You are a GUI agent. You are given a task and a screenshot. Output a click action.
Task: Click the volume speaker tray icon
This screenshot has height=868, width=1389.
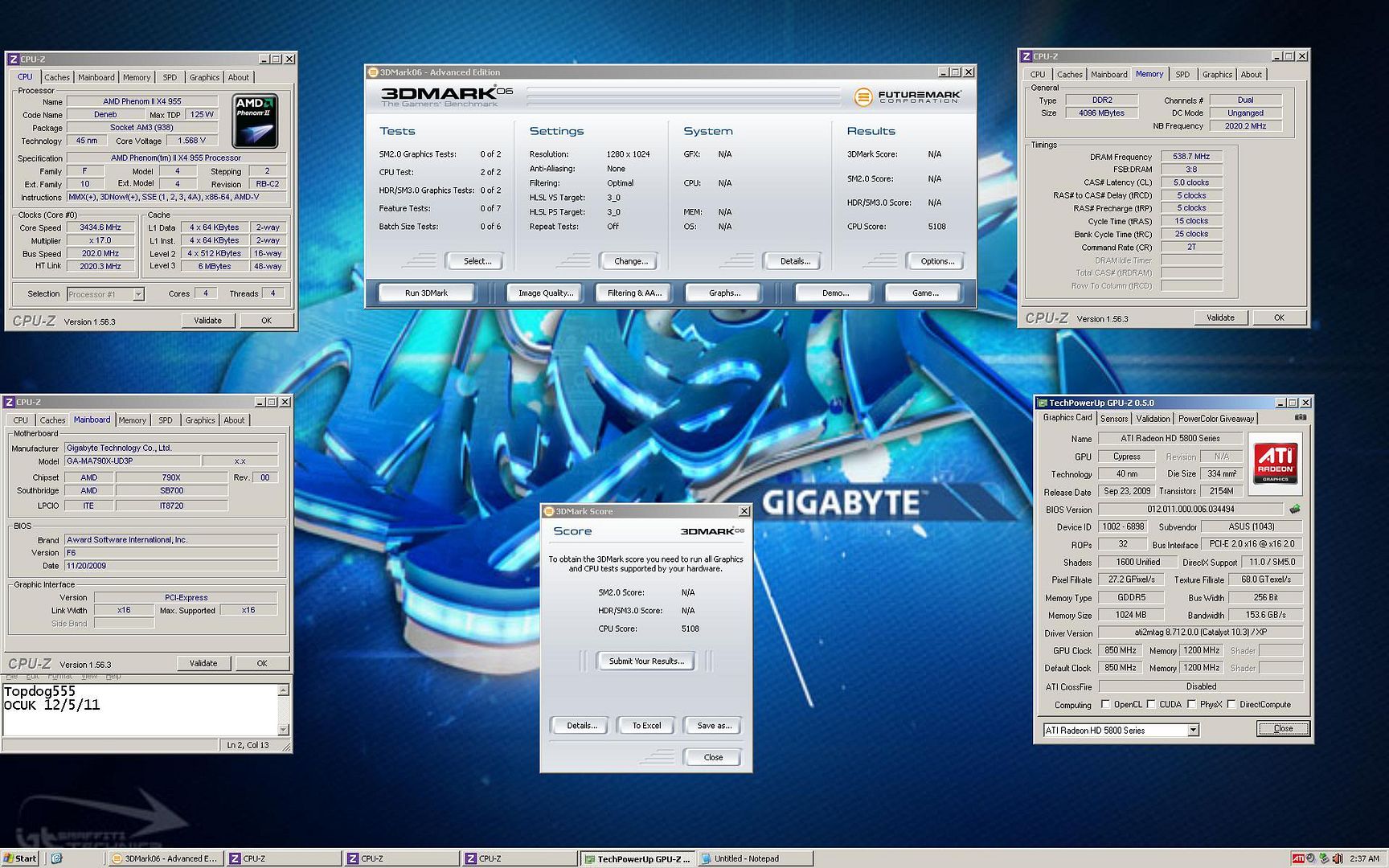(1337, 858)
